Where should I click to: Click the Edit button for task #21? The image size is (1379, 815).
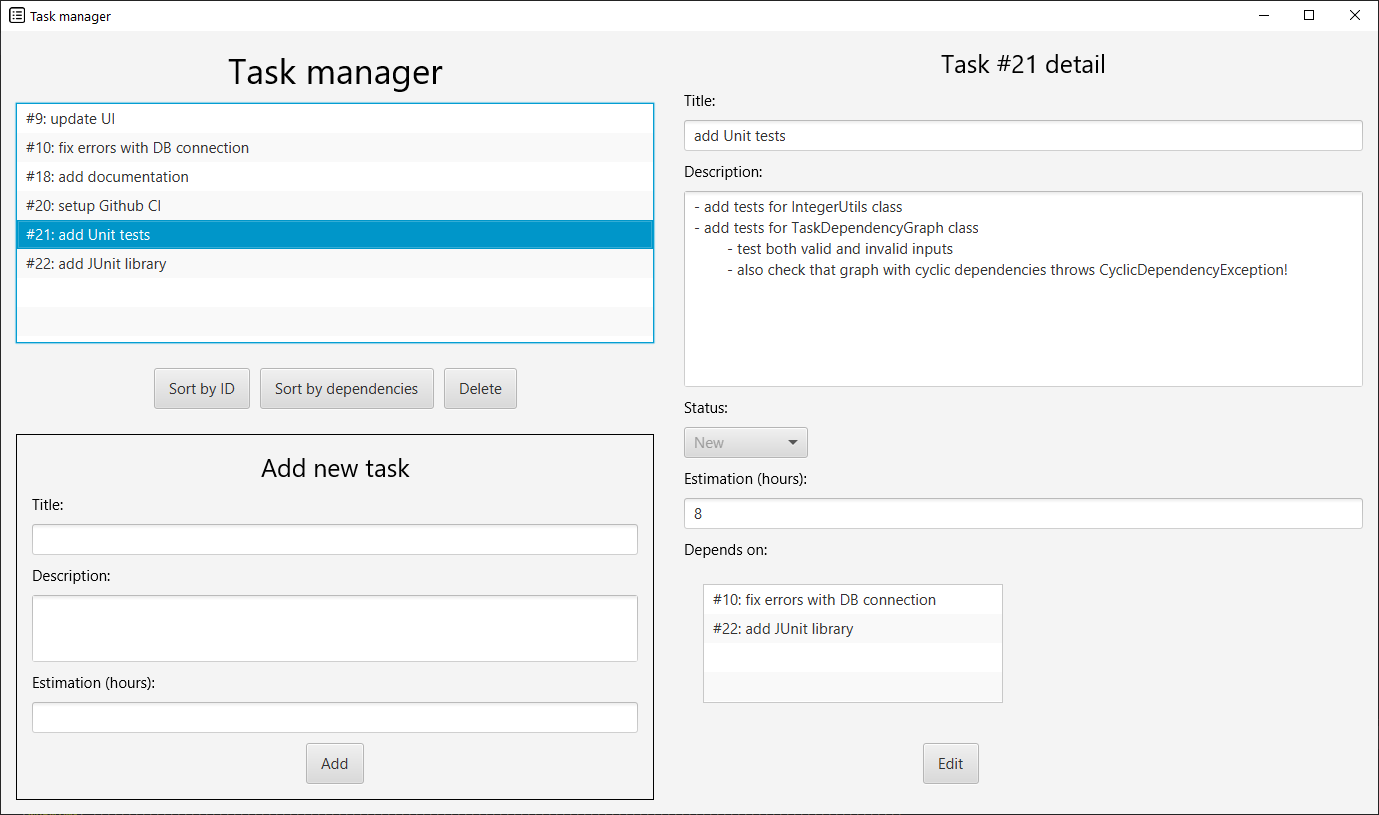951,764
